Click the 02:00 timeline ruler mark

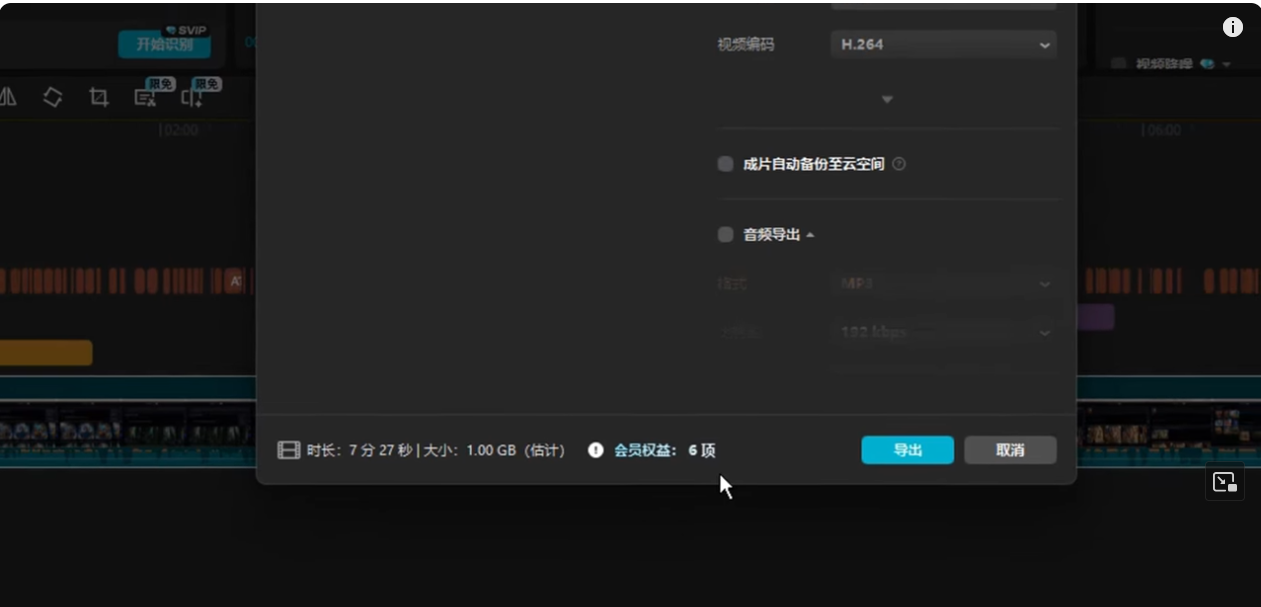click(179, 130)
